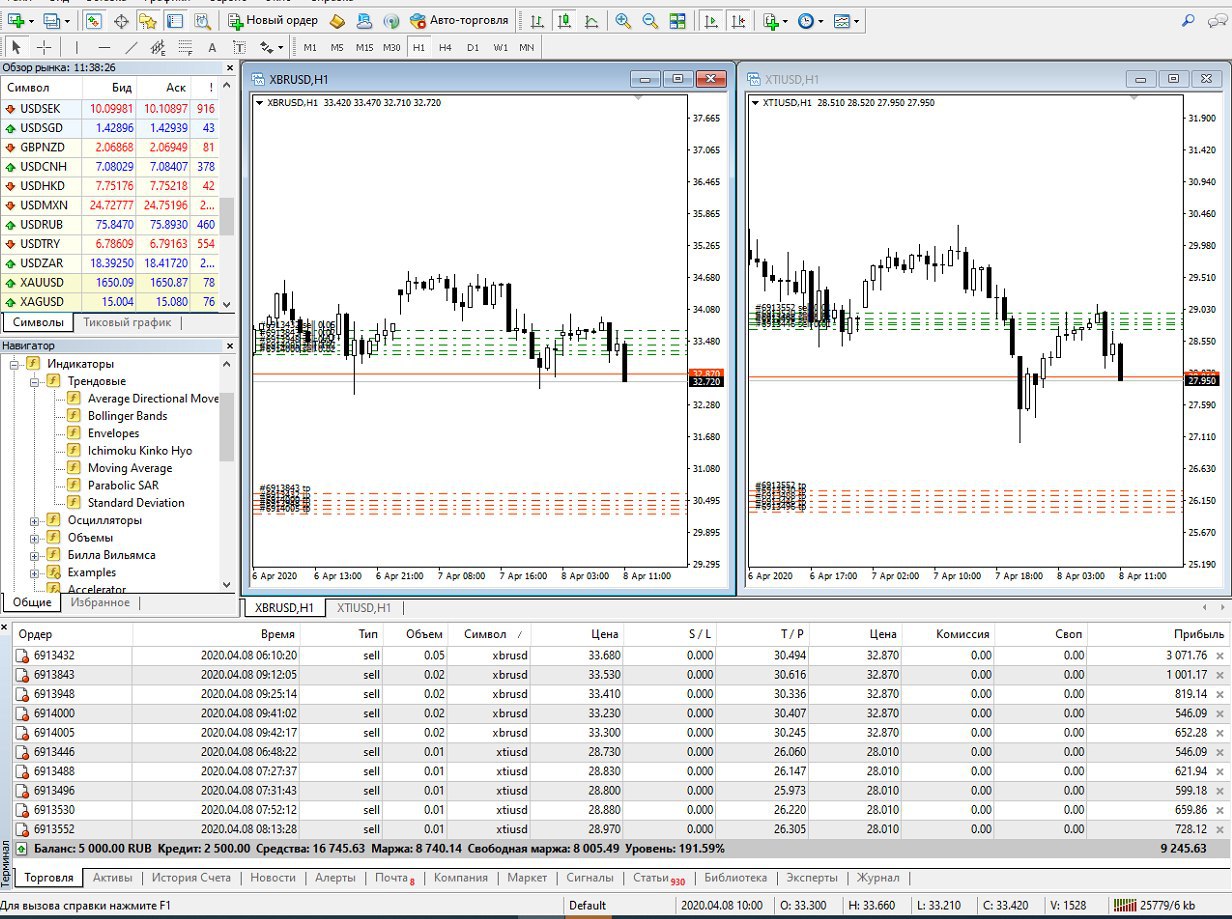Select the USDRUB row in Market Watch
Image resolution: width=1232 pixels, height=919 pixels.
[108, 225]
